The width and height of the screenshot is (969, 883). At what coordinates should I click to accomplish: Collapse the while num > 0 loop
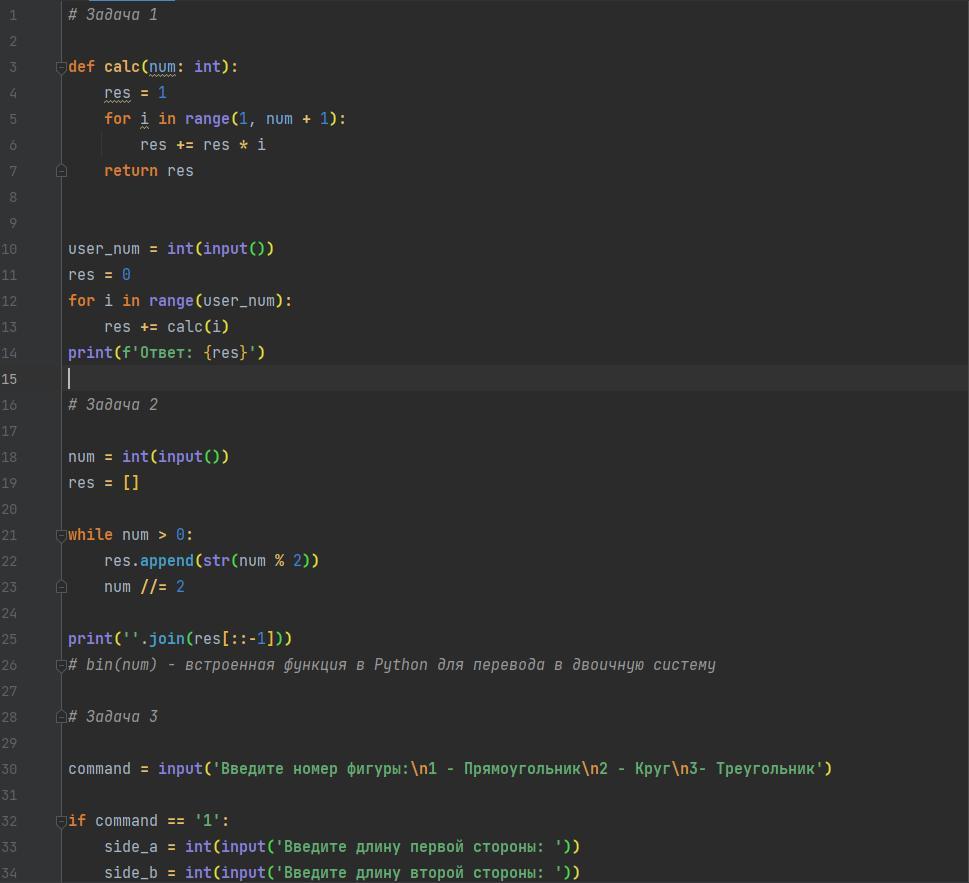point(61,535)
